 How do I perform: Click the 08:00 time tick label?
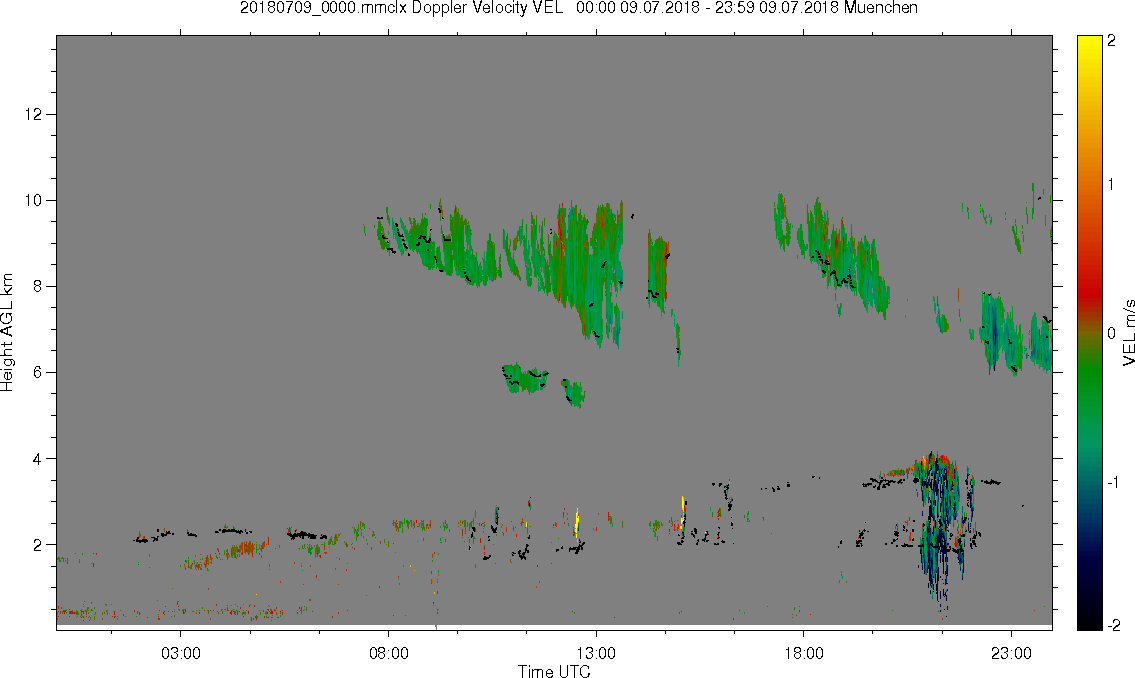389,653
